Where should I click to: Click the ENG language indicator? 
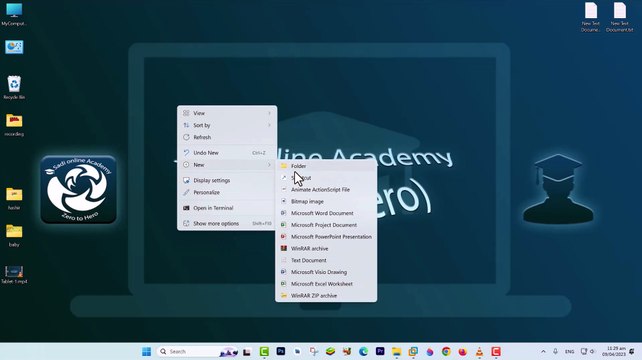570,351
